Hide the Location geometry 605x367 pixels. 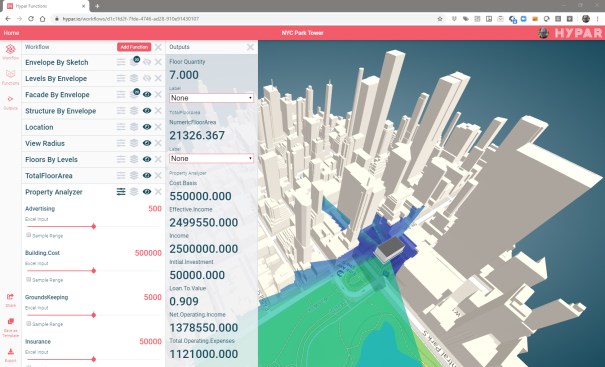(147, 127)
